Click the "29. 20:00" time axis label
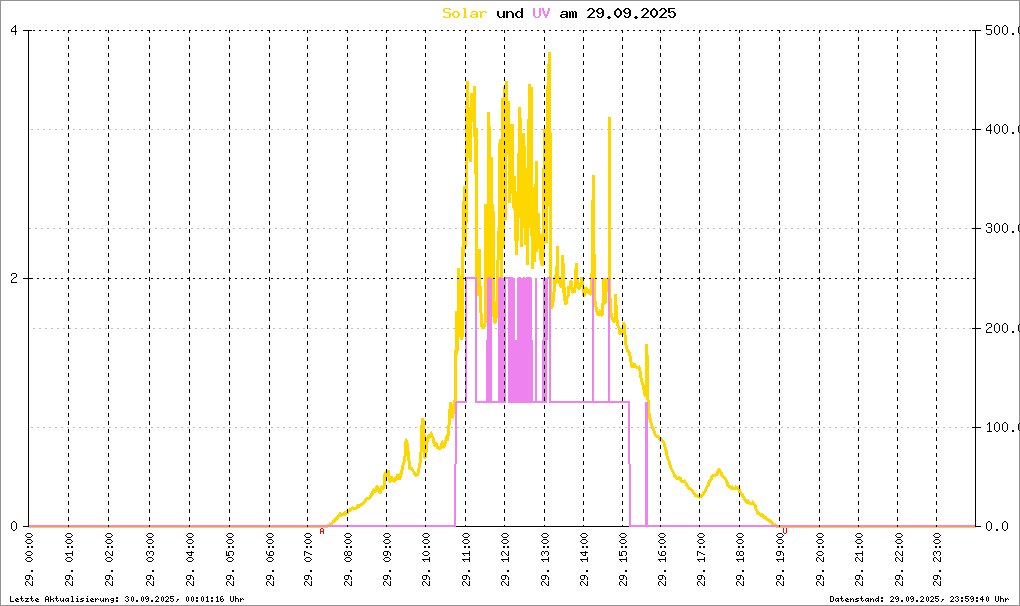Screen dimensions: 1020x606 820,560
